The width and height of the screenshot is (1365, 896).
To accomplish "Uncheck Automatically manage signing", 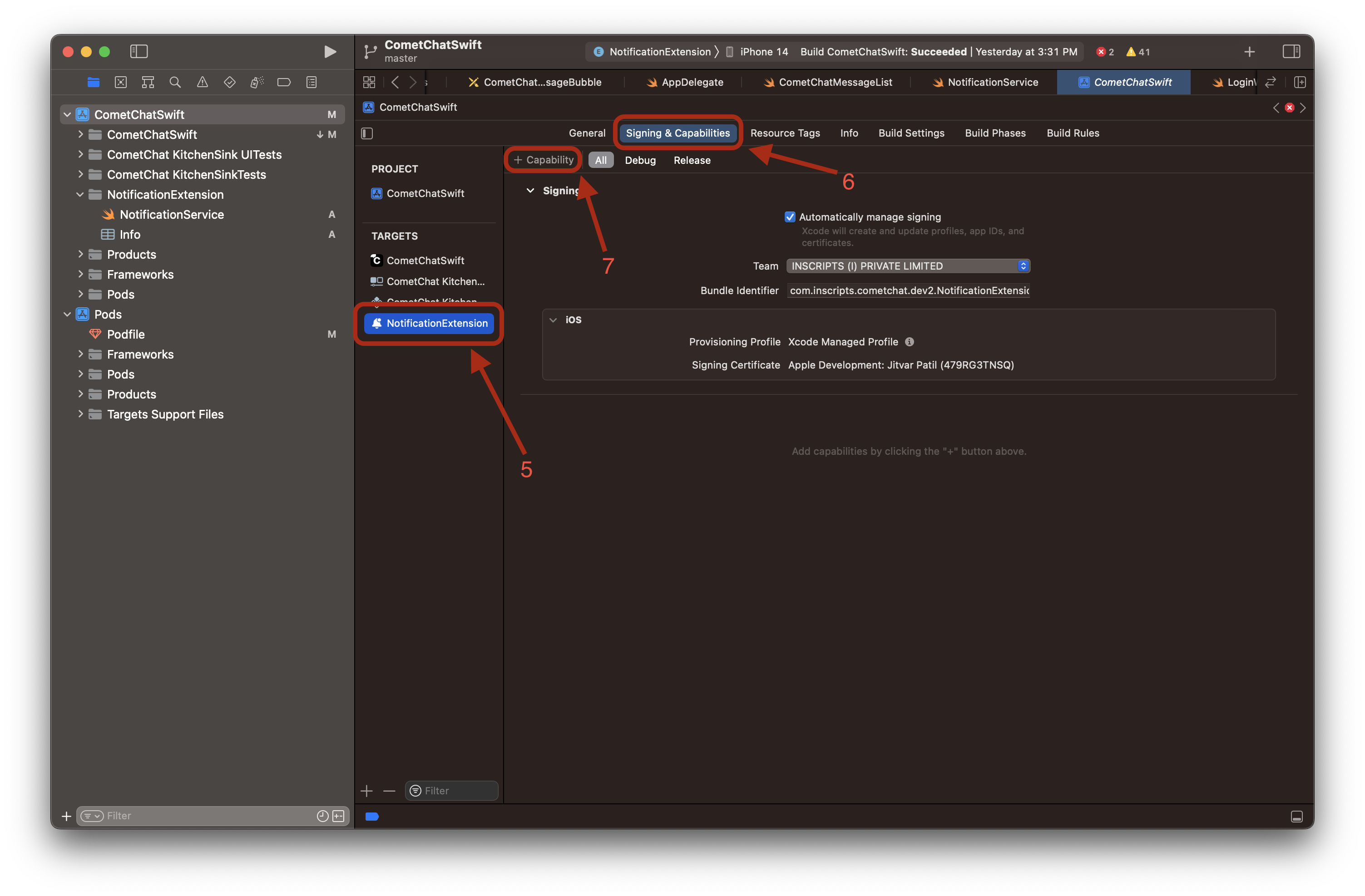I will coord(790,217).
